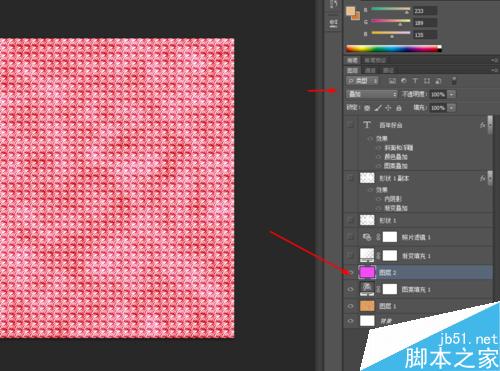Hide the magenta layer 2 via eye icon
Viewport: 500px width, 371px height.
click(351, 273)
